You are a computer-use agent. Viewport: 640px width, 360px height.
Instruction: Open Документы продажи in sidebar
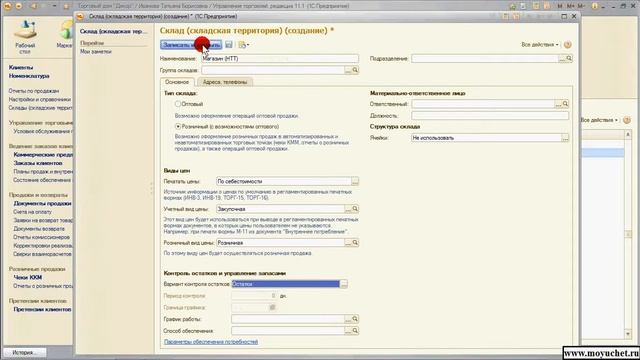click(42, 203)
